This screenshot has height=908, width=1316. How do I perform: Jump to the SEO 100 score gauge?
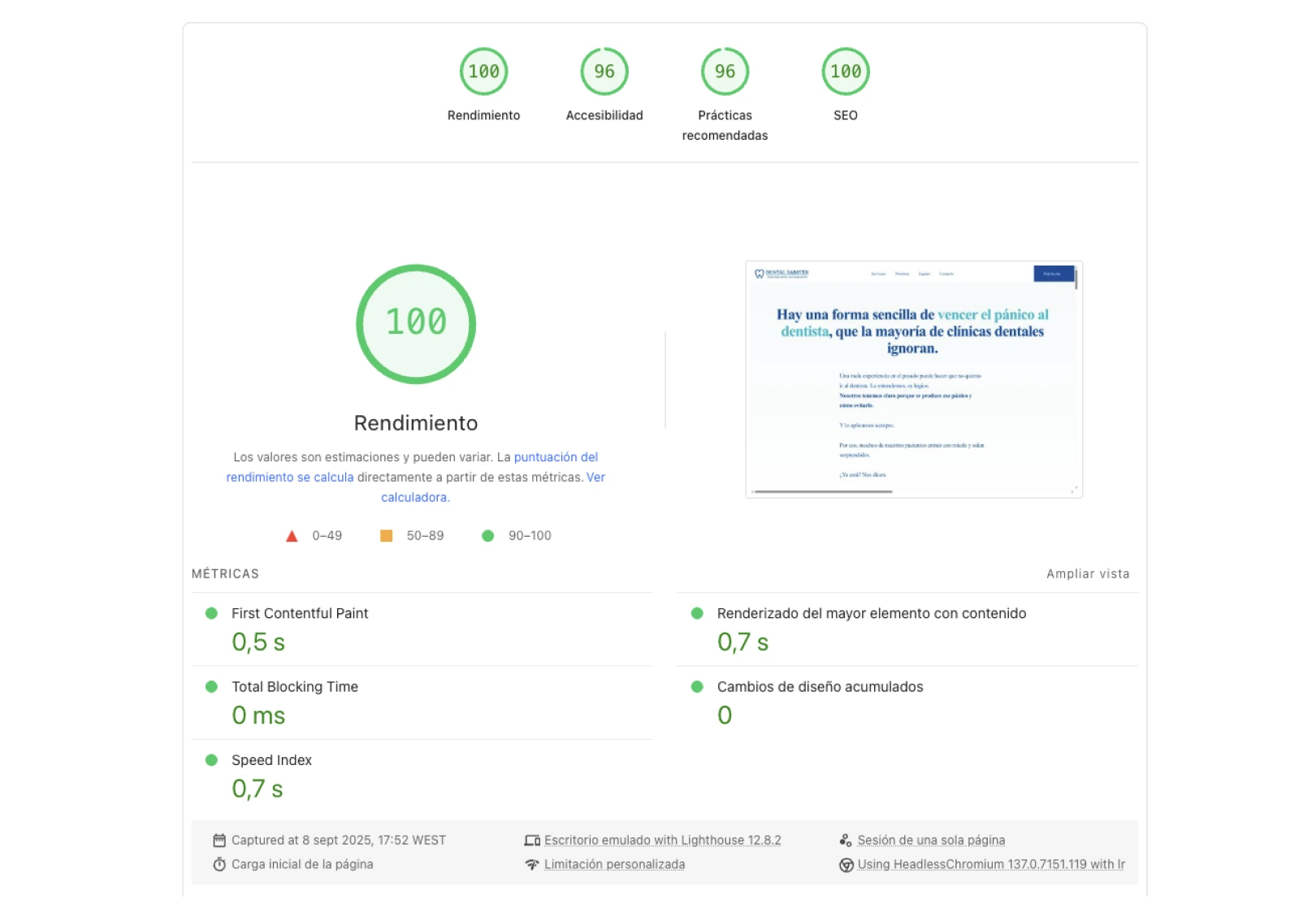point(845,72)
